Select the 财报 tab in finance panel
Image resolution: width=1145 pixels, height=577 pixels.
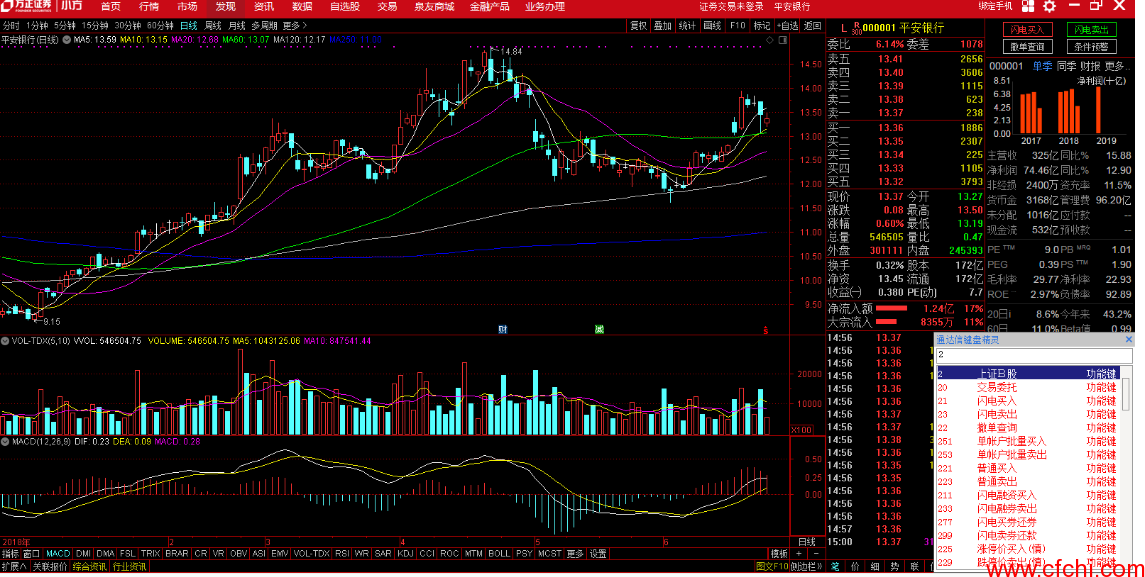click(x=1090, y=66)
